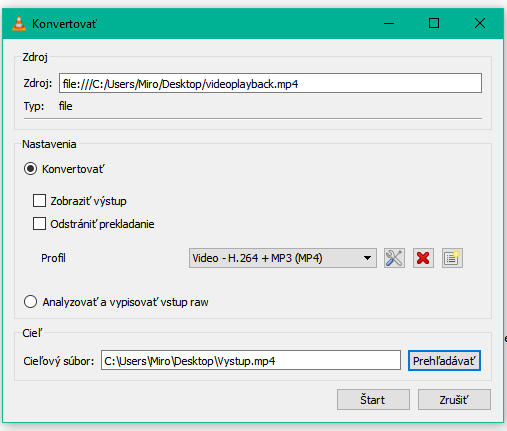Screen dimensions: 507x431
Task: Enable Zobraziť výstup checkbox
Action: (39, 201)
